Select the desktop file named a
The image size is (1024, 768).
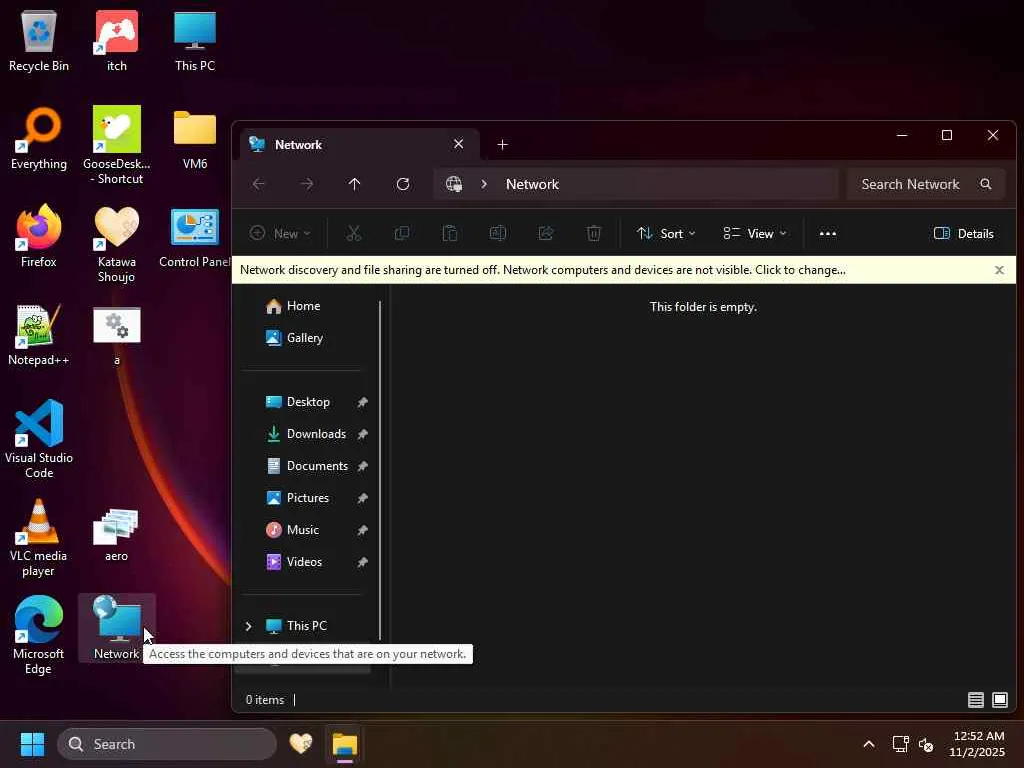tap(117, 334)
